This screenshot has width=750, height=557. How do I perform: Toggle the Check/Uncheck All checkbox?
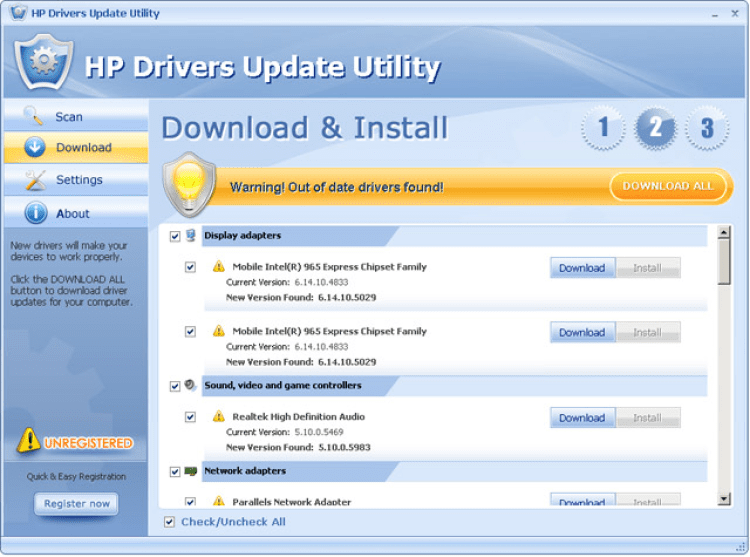[x=169, y=522]
